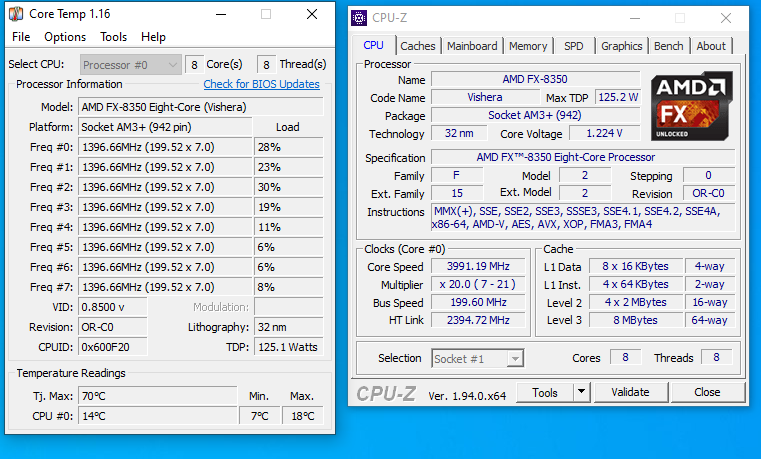
Task: Click the Core Voltage value 1.224 V
Action: (x=604, y=133)
